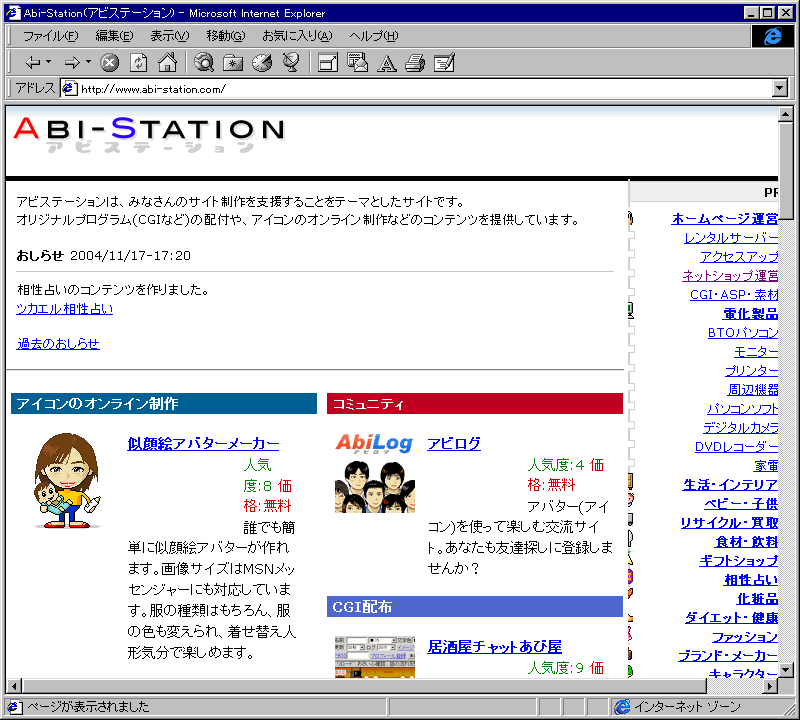Go to the Home page icon

[x=167, y=63]
